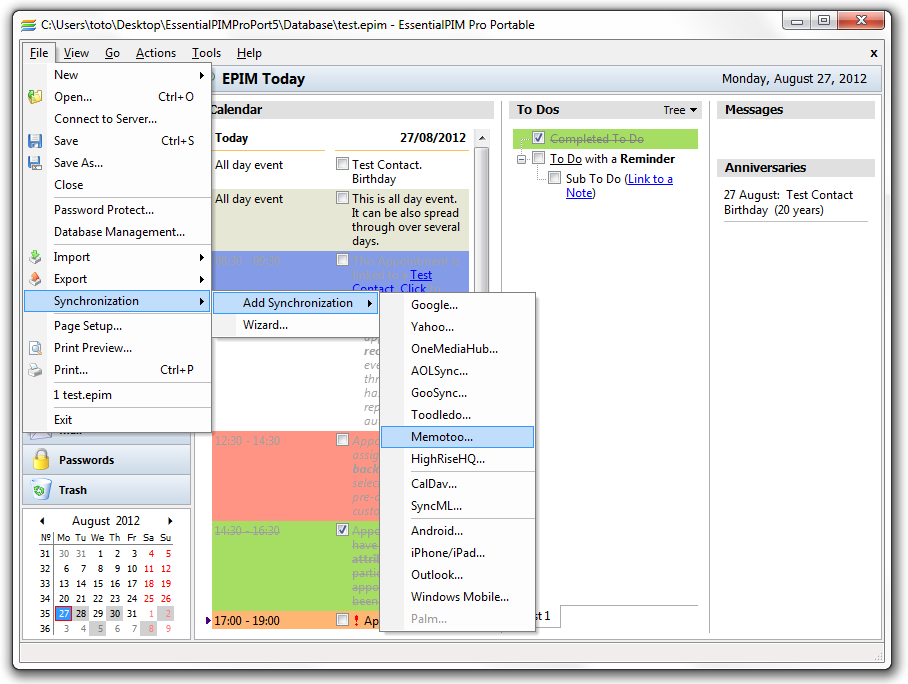Click the Trash recycle bin icon

click(x=41, y=490)
